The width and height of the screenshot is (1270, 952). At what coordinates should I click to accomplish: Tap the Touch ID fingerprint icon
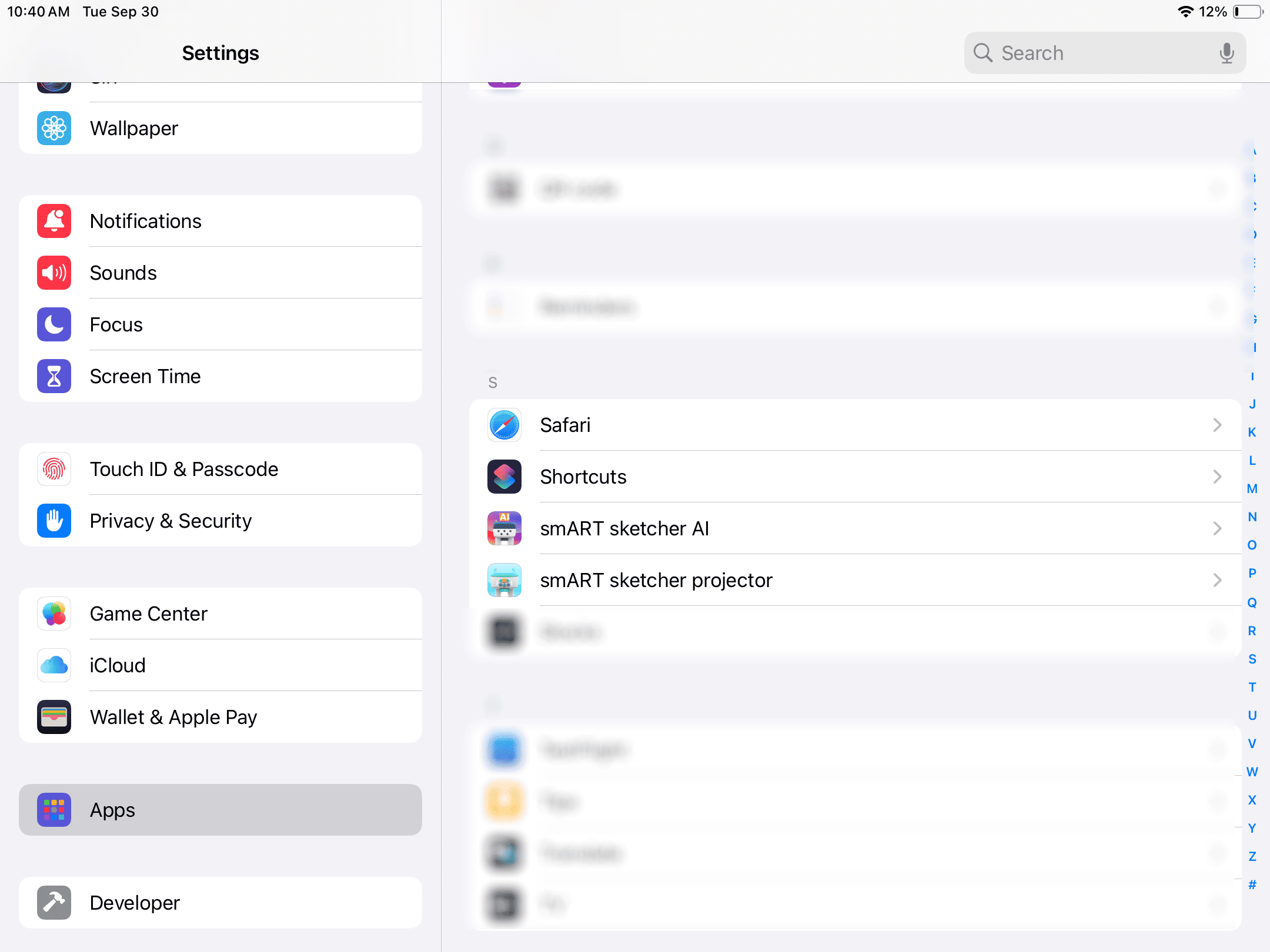[54, 469]
